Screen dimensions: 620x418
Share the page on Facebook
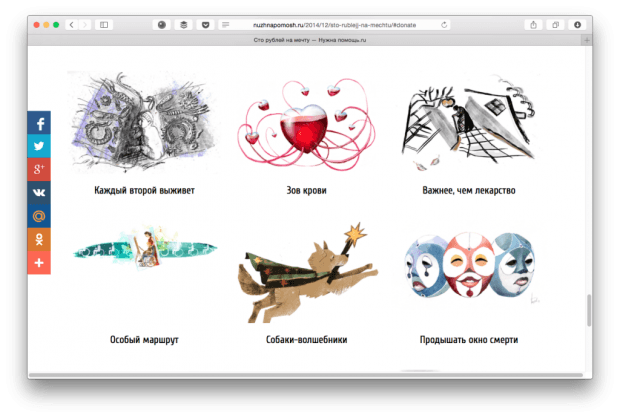[39, 124]
